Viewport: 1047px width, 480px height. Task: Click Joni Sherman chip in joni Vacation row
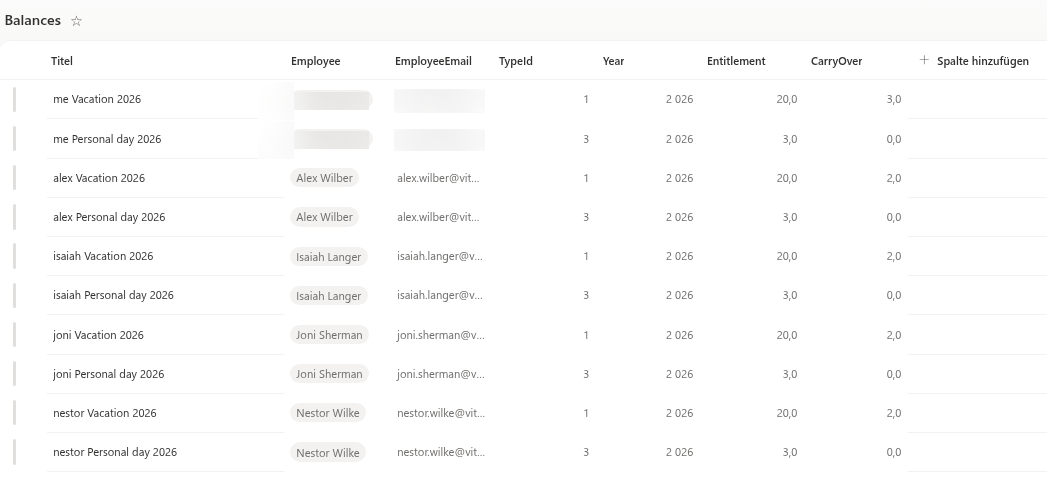[x=329, y=334]
